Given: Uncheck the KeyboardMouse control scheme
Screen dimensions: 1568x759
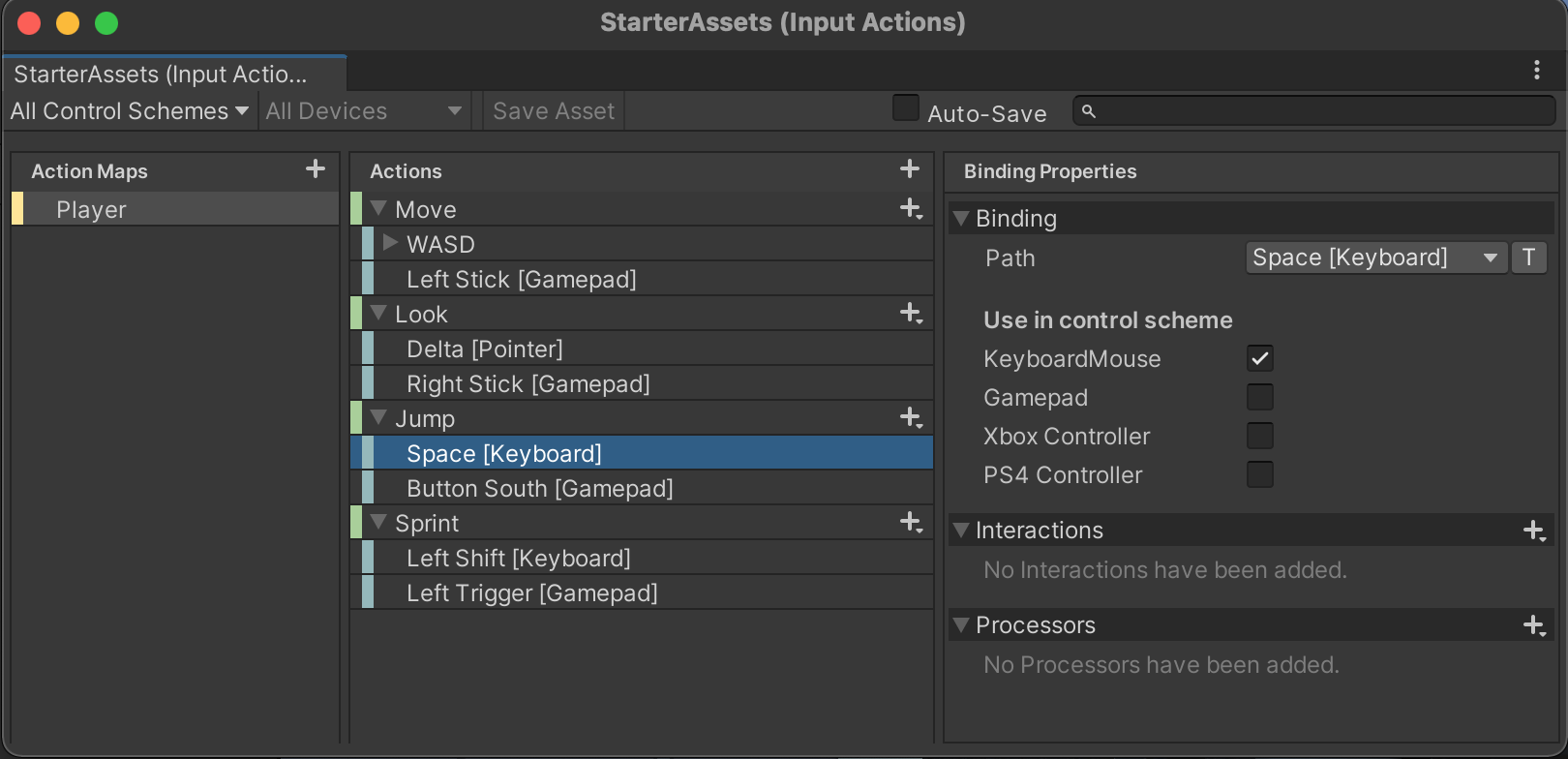Looking at the screenshot, I should tap(1259, 359).
